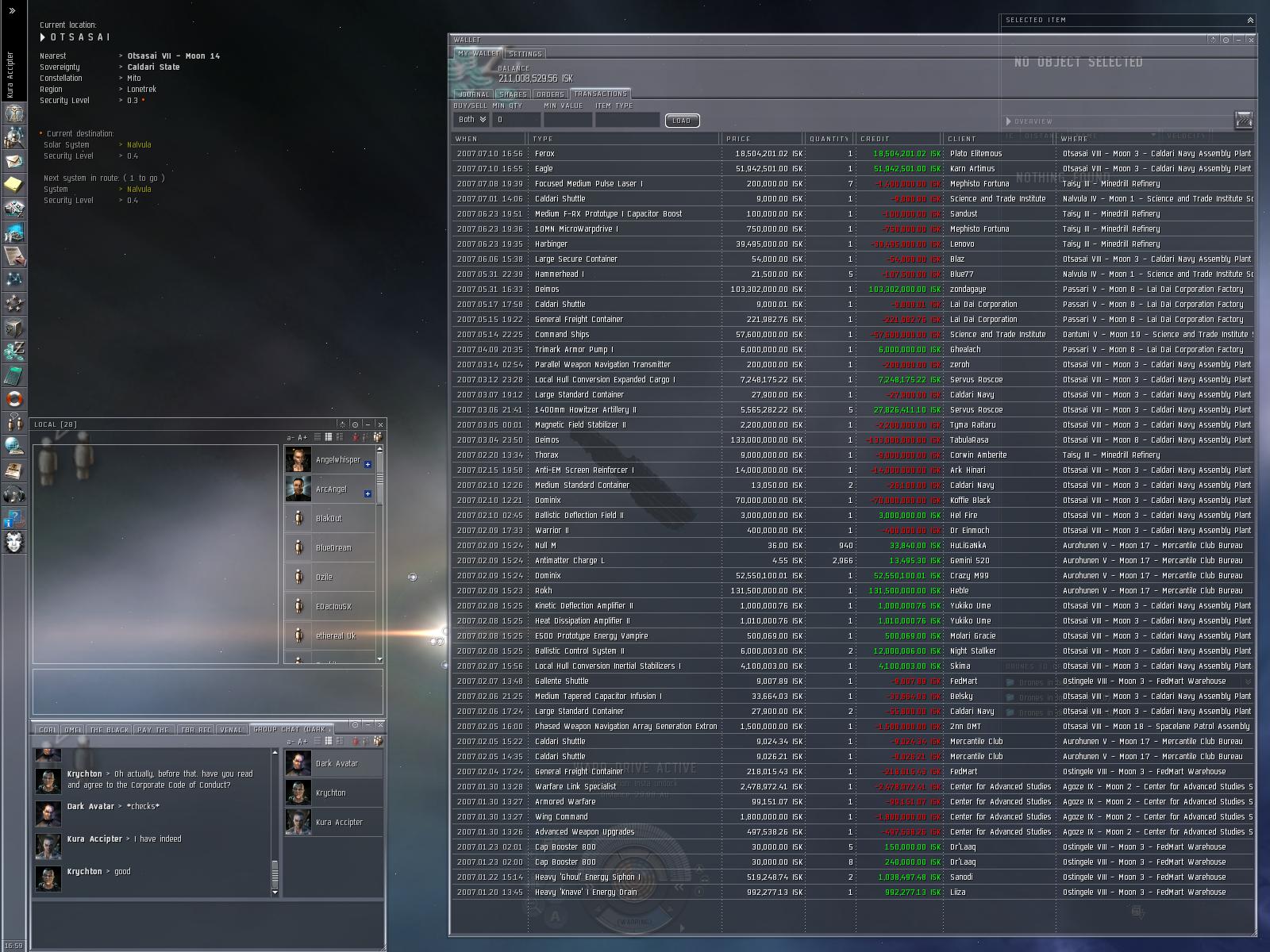1270x952 pixels.
Task: Click Local member list scroll-down arrow
Action: [x=379, y=659]
